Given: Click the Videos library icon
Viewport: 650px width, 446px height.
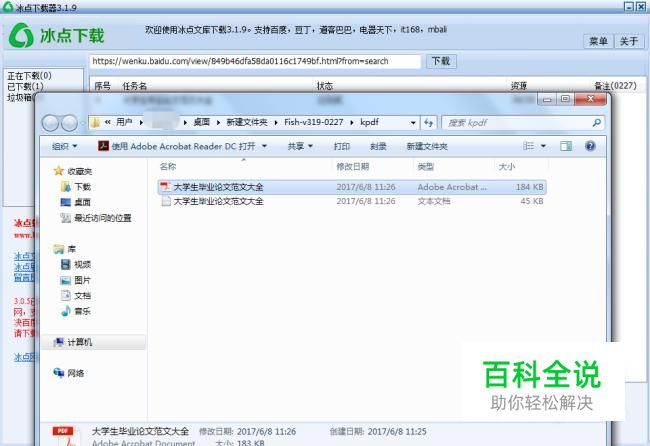Looking at the screenshot, I should tap(65, 264).
